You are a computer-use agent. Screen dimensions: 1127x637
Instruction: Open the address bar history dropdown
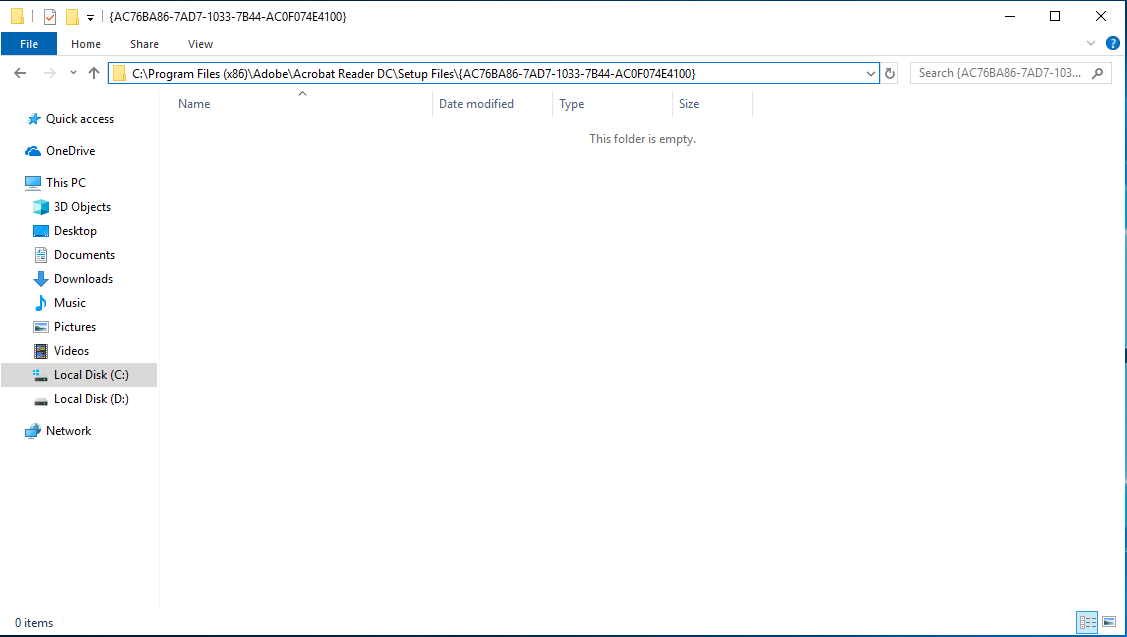(x=870, y=73)
